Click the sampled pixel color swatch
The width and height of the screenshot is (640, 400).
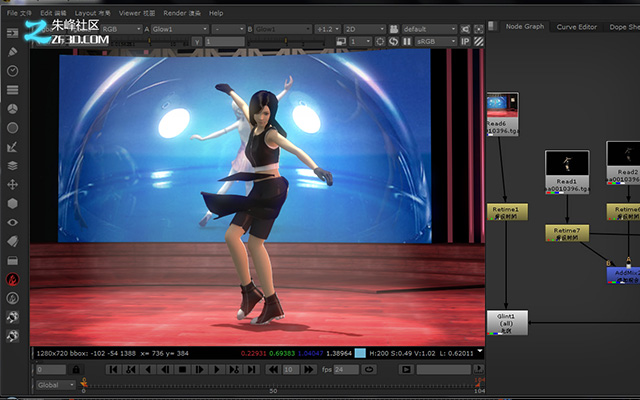(x=360, y=353)
